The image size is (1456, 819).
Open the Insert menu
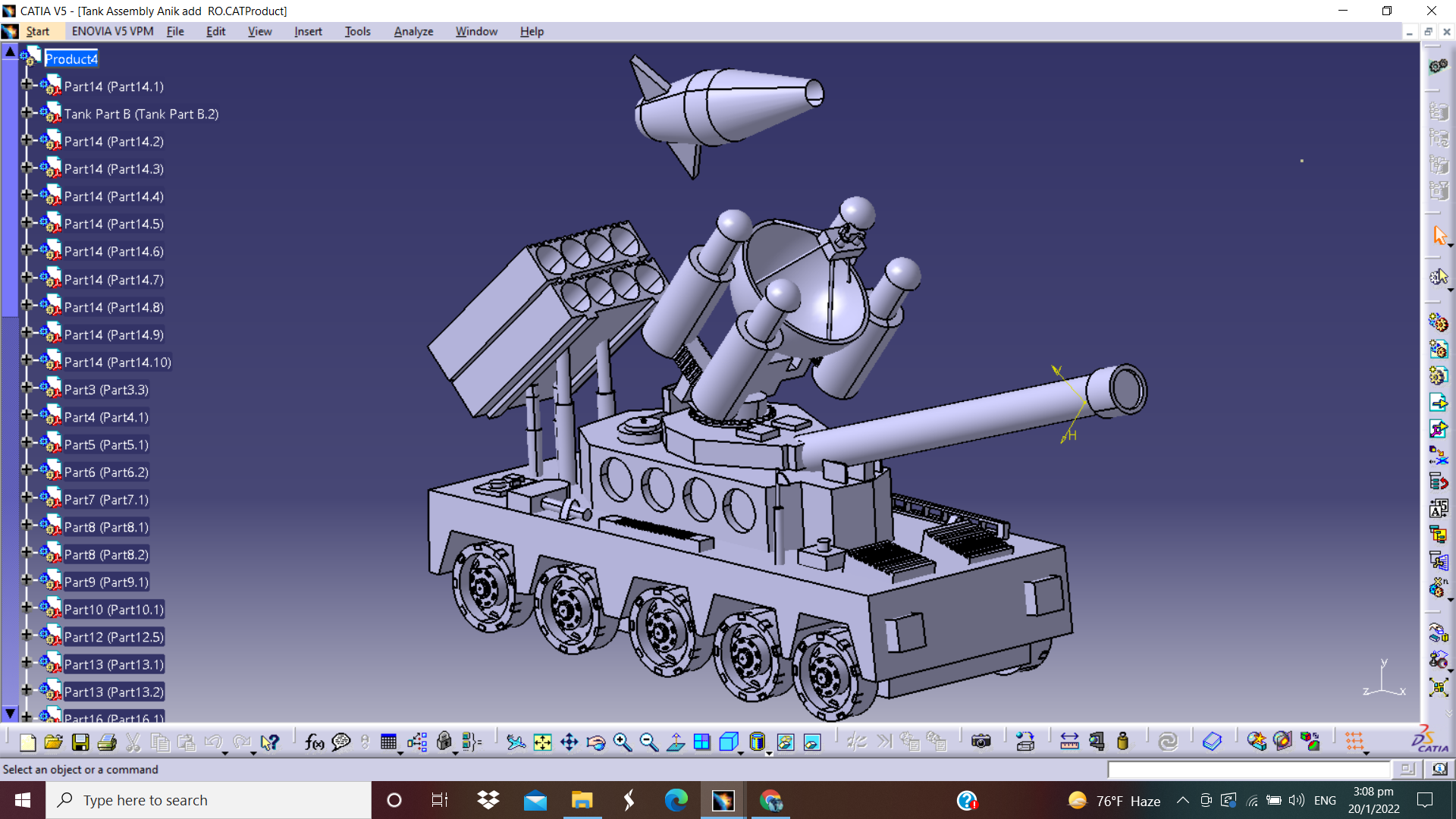308,31
